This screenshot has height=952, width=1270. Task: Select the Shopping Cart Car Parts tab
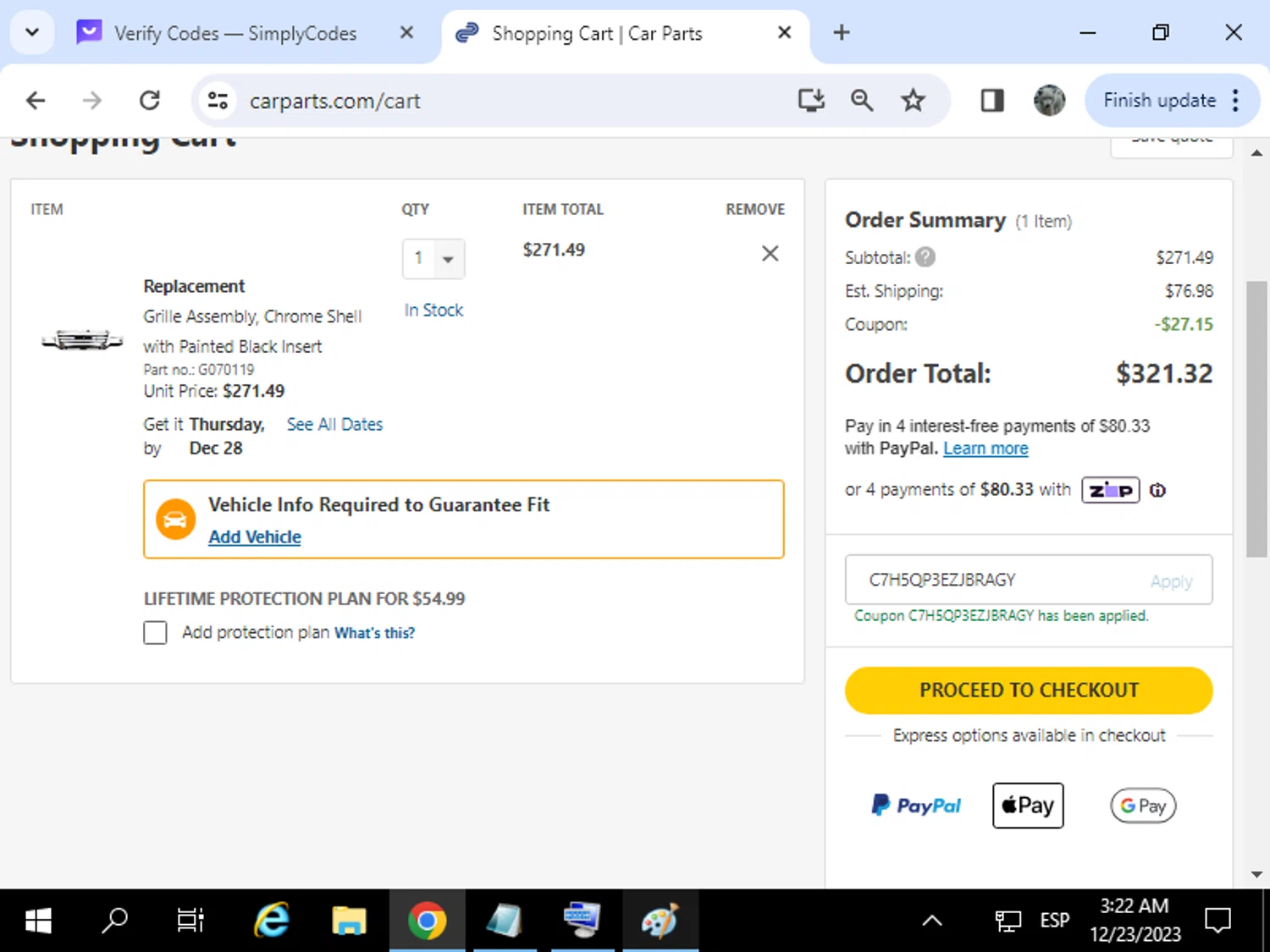pyautogui.click(x=597, y=33)
